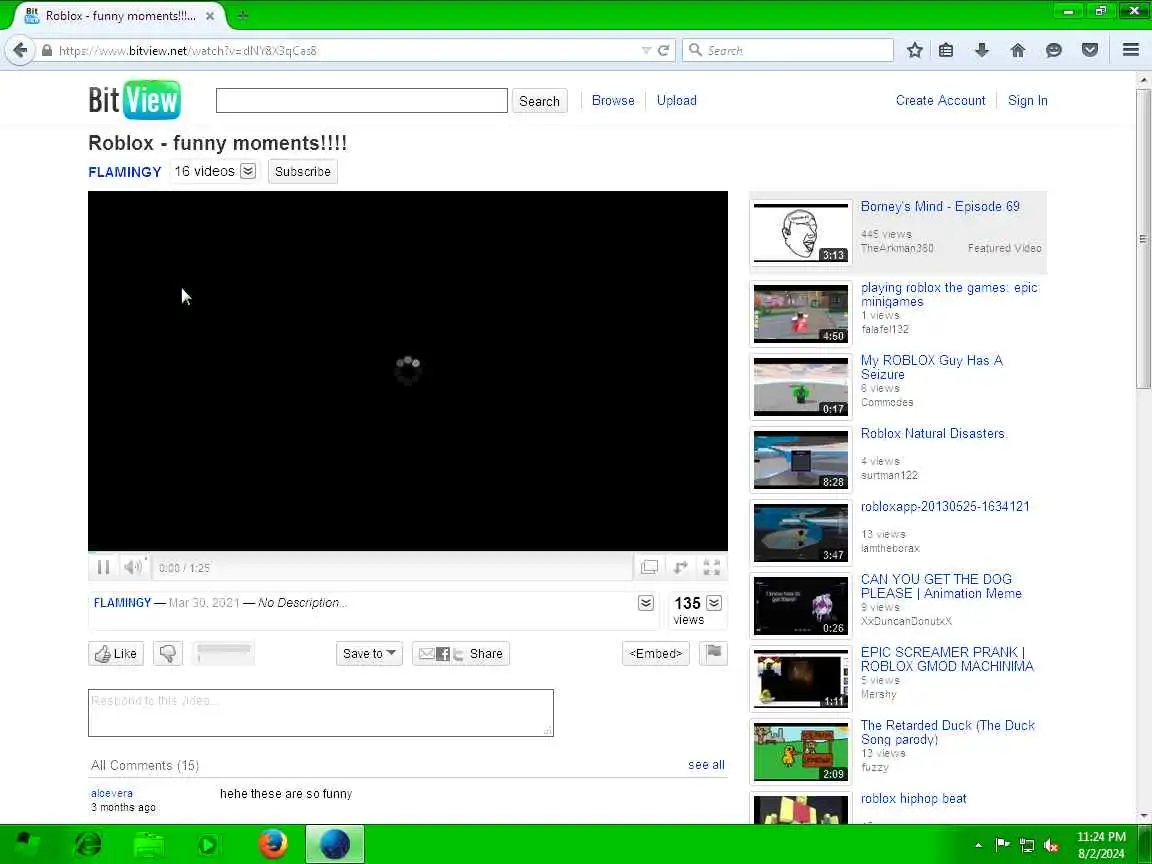The image size is (1152, 864).
Task: Open the Browse page
Action: point(613,101)
